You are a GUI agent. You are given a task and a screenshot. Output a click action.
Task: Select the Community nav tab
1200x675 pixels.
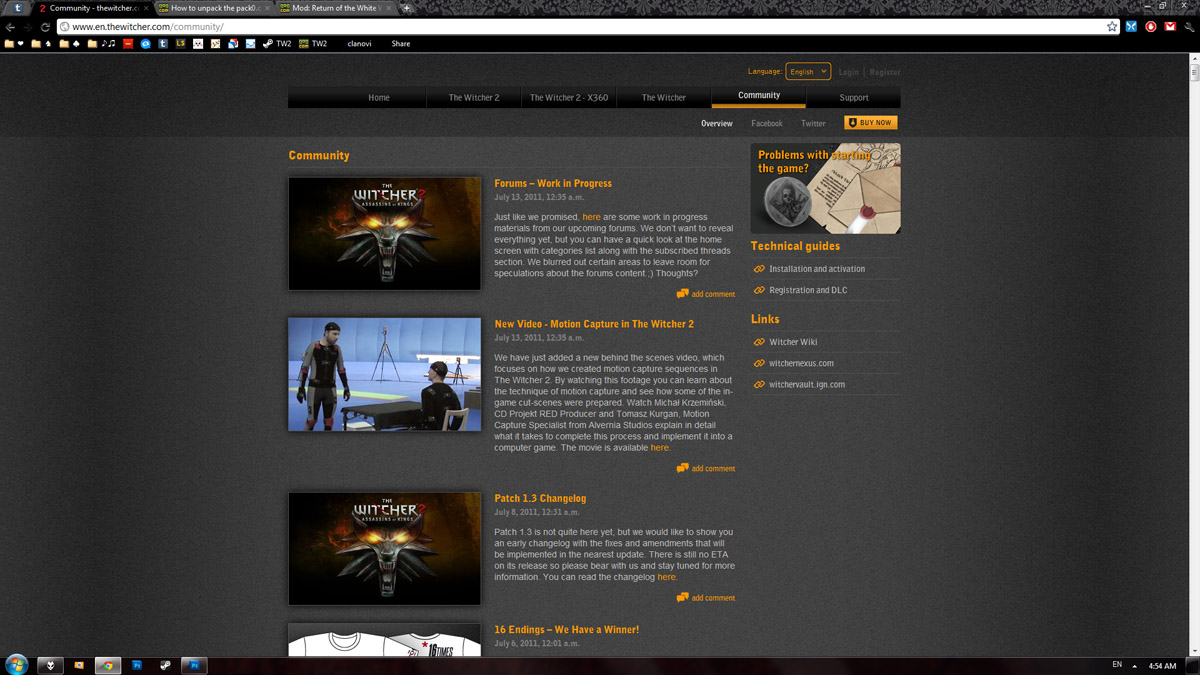(759, 96)
